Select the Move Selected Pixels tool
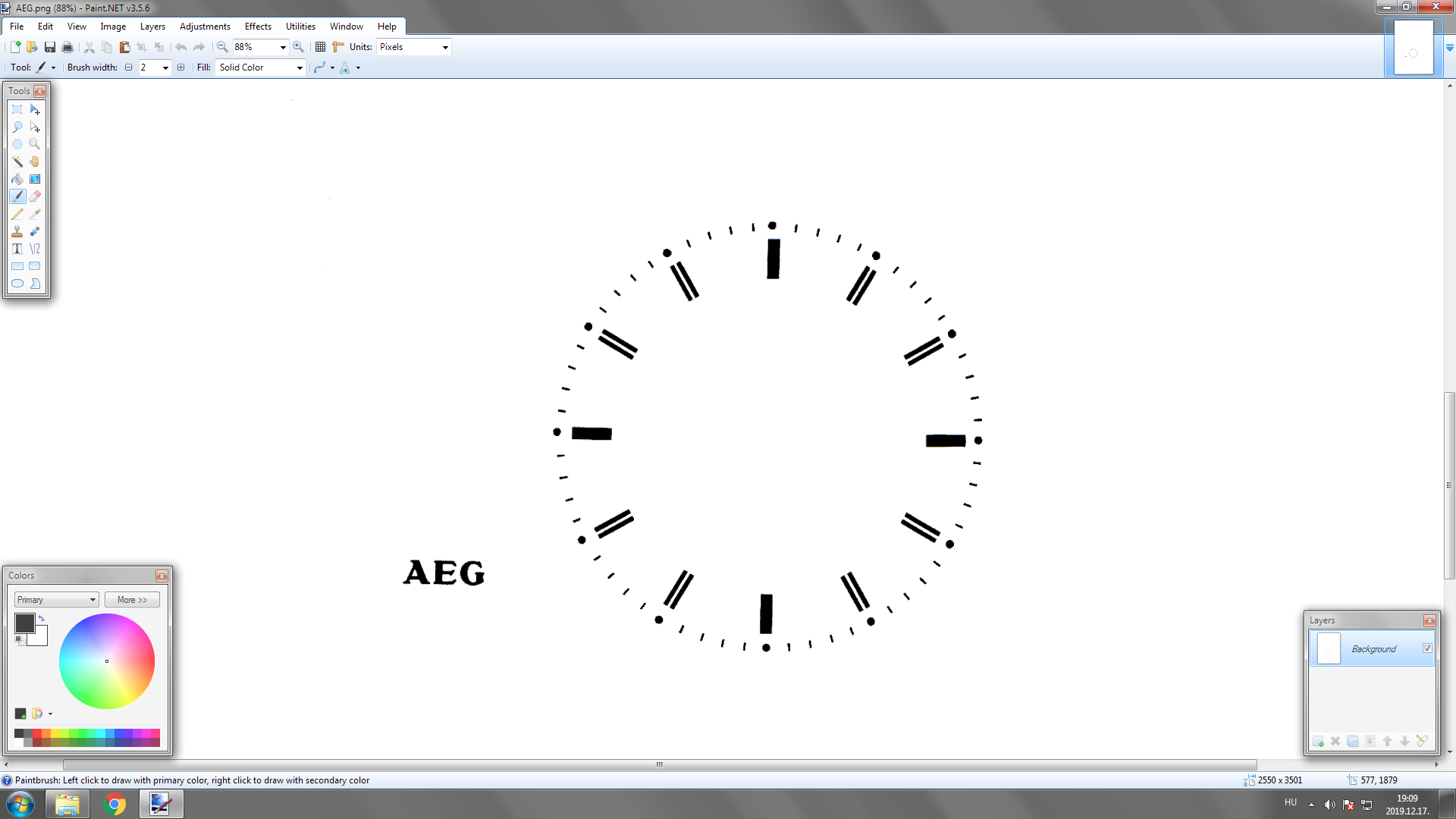Screen dimensions: 1456x819 coord(35,109)
